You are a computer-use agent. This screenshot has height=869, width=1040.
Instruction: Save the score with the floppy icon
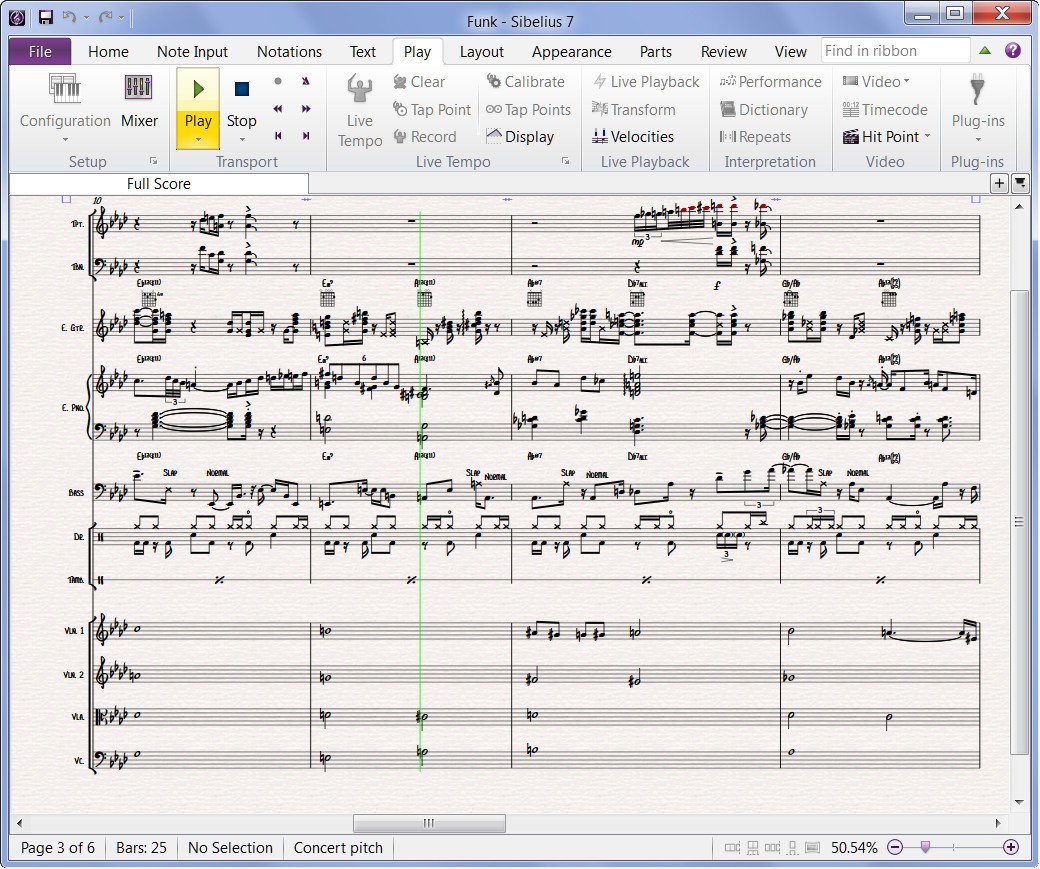pos(45,17)
